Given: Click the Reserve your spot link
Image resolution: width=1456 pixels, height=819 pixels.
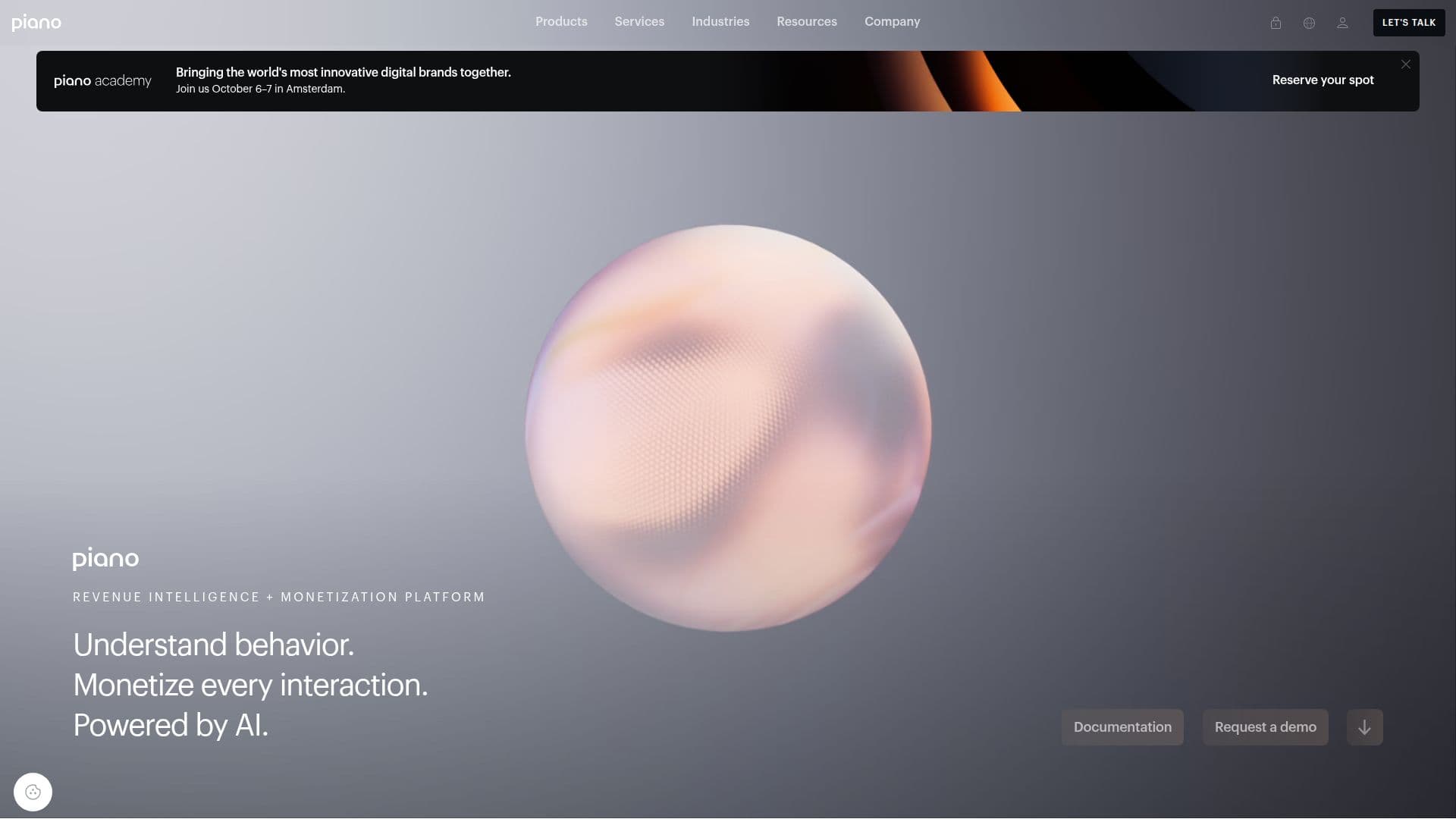Looking at the screenshot, I should point(1323,80).
